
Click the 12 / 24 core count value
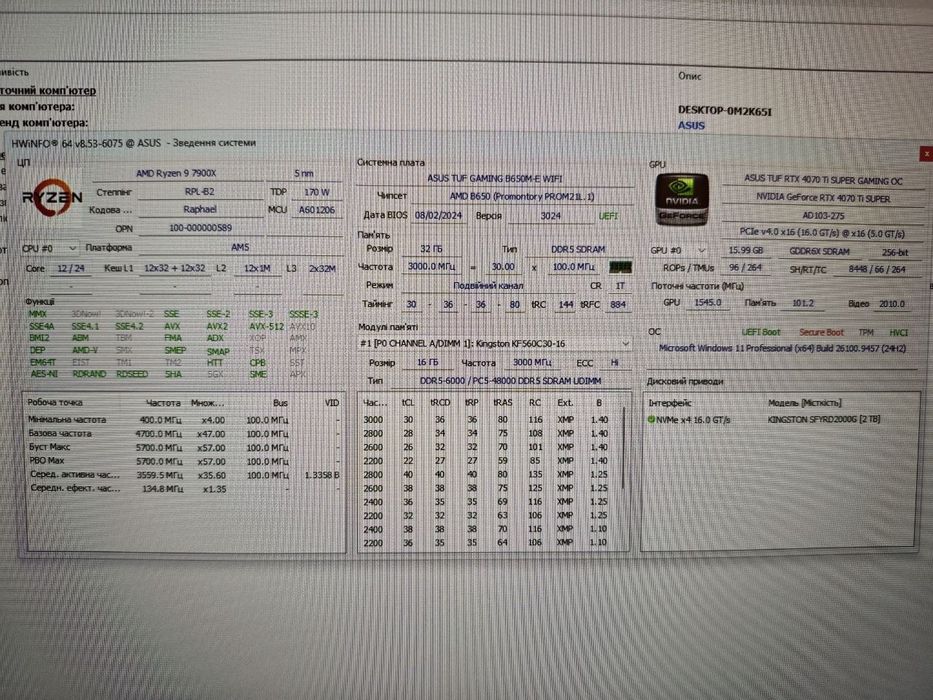click(70, 268)
